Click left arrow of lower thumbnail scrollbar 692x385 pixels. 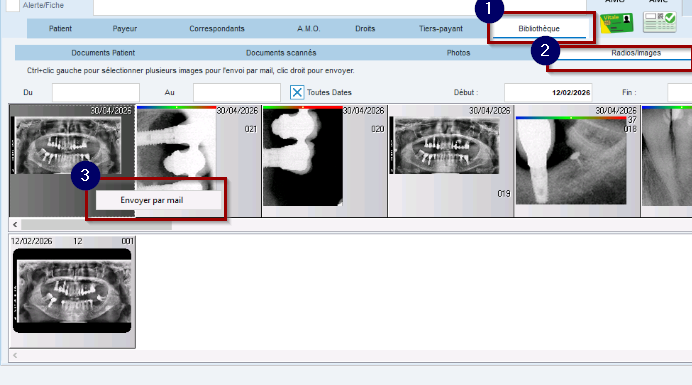[15, 355]
